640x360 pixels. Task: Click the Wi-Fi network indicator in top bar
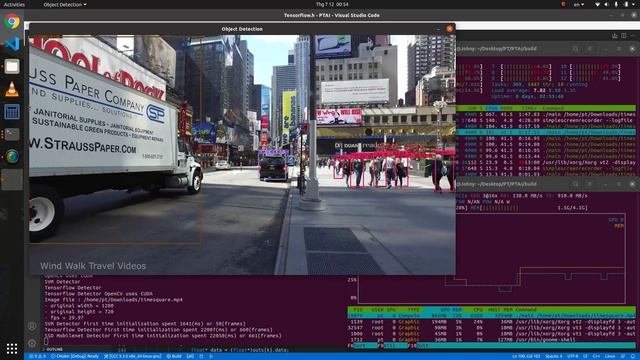click(597, 4)
